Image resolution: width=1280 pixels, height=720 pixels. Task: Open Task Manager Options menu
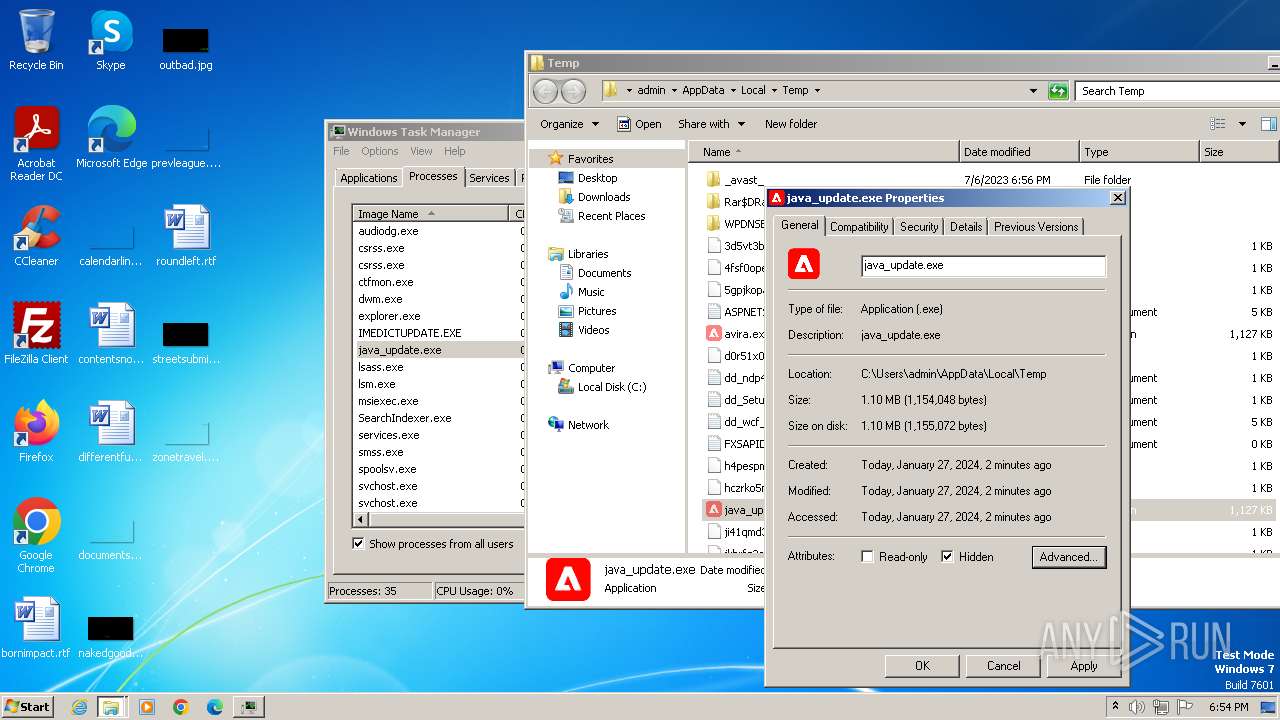click(x=380, y=151)
